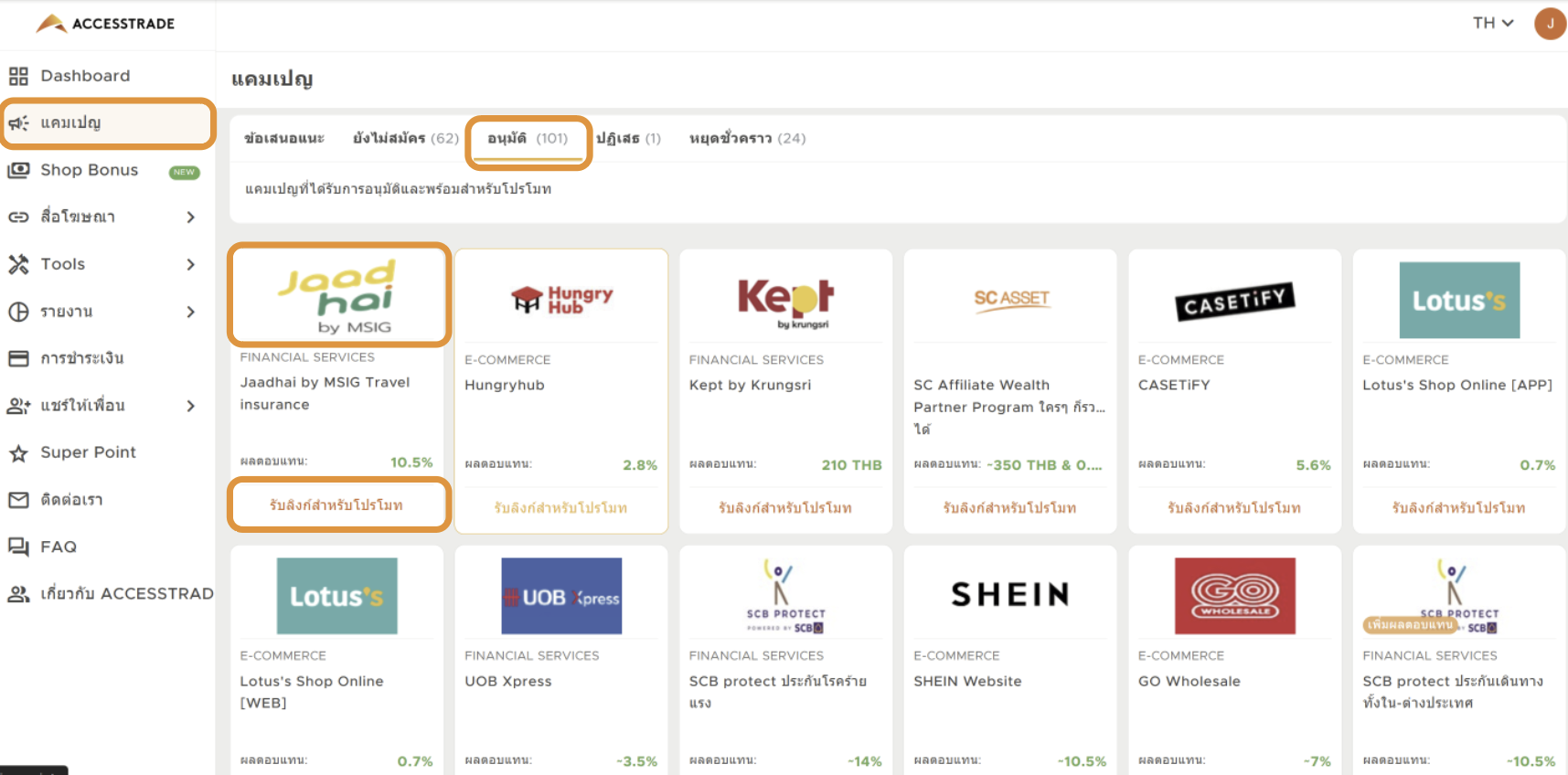1568x775 pixels.
Task: Expand the แชร์ให้เพื่อน submenu chevron
Action: click(190, 406)
